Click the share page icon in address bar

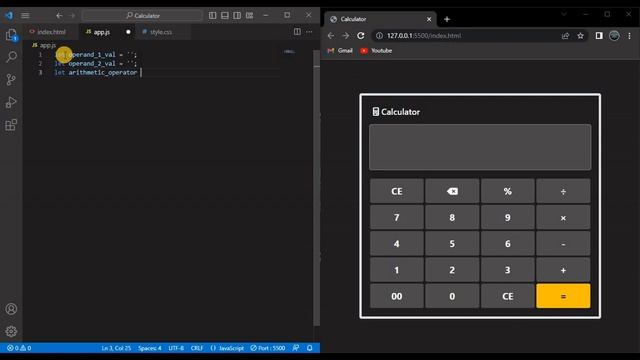coord(565,36)
